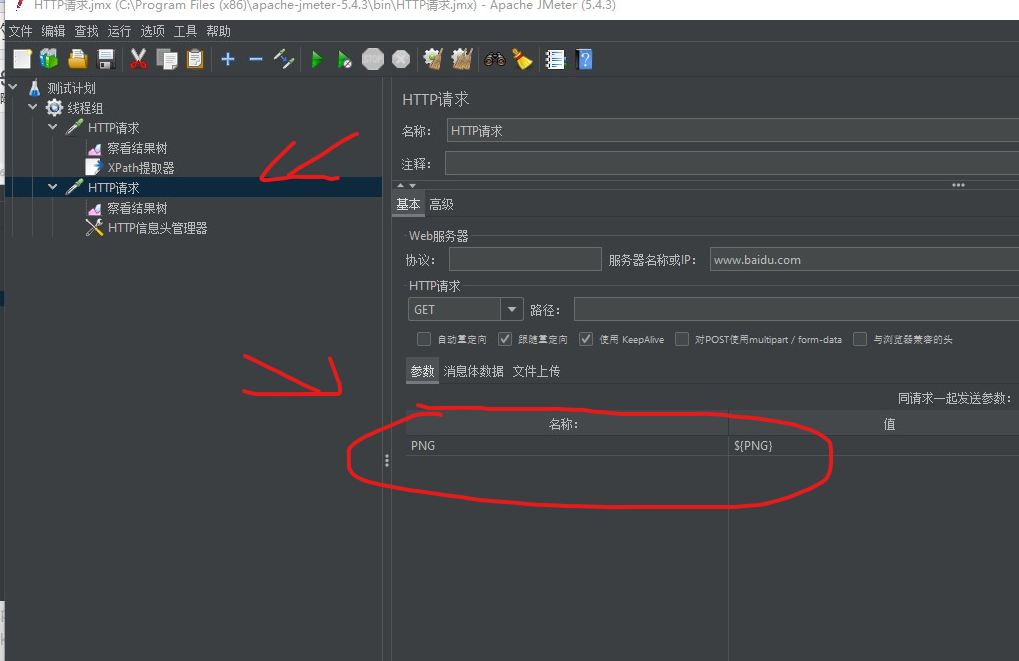The width and height of the screenshot is (1019, 661).
Task: Toggle the 与浏览器兼容的头 checkbox
Action: 860,339
